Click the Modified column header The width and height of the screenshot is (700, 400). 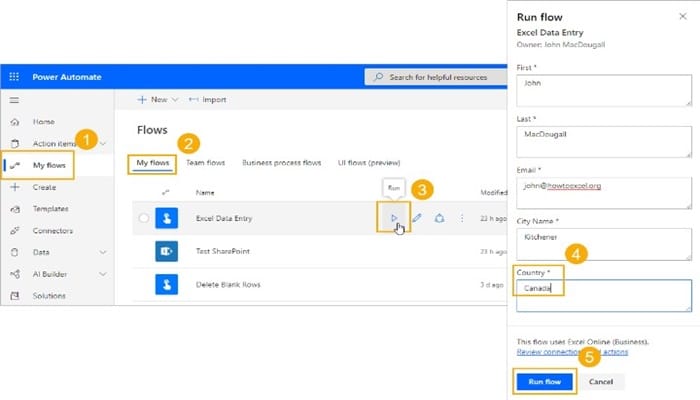494,192
